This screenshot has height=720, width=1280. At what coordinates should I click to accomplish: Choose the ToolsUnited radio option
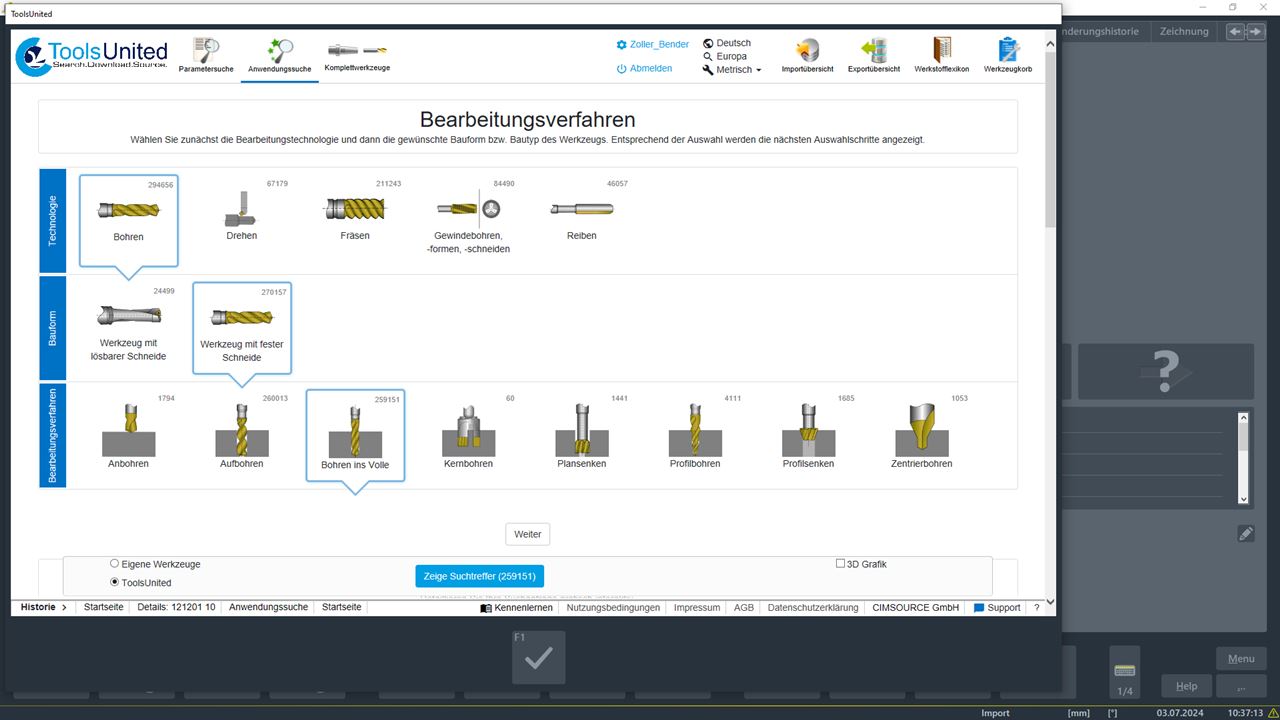[x=115, y=581]
